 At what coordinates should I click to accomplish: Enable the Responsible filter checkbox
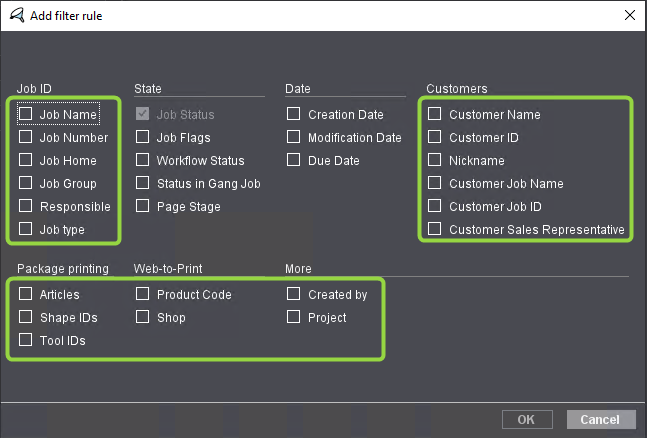pyautogui.click(x=26, y=206)
